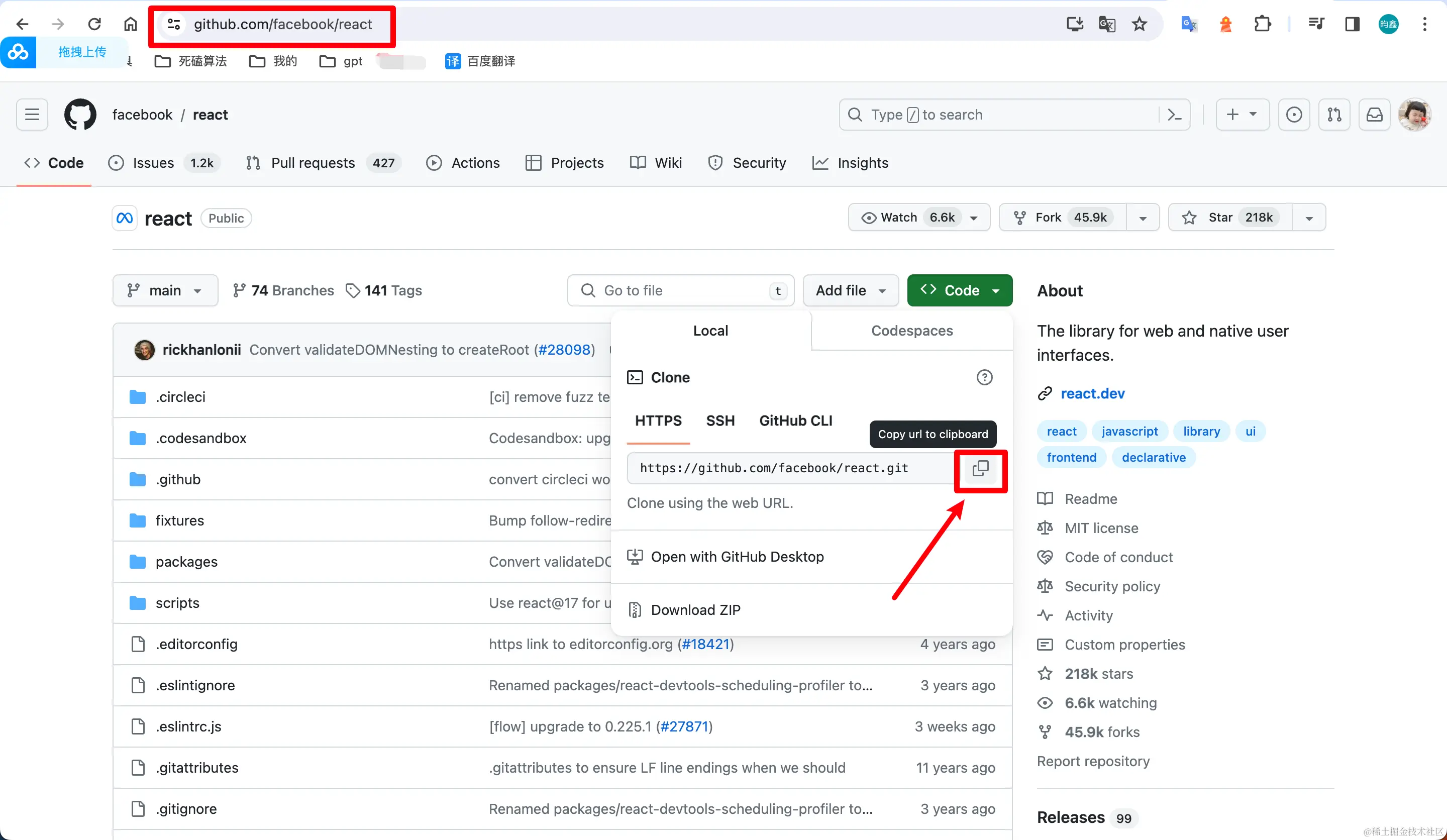
Task: Open the GitHub issues shortcut icon
Action: [x=1294, y=114]
